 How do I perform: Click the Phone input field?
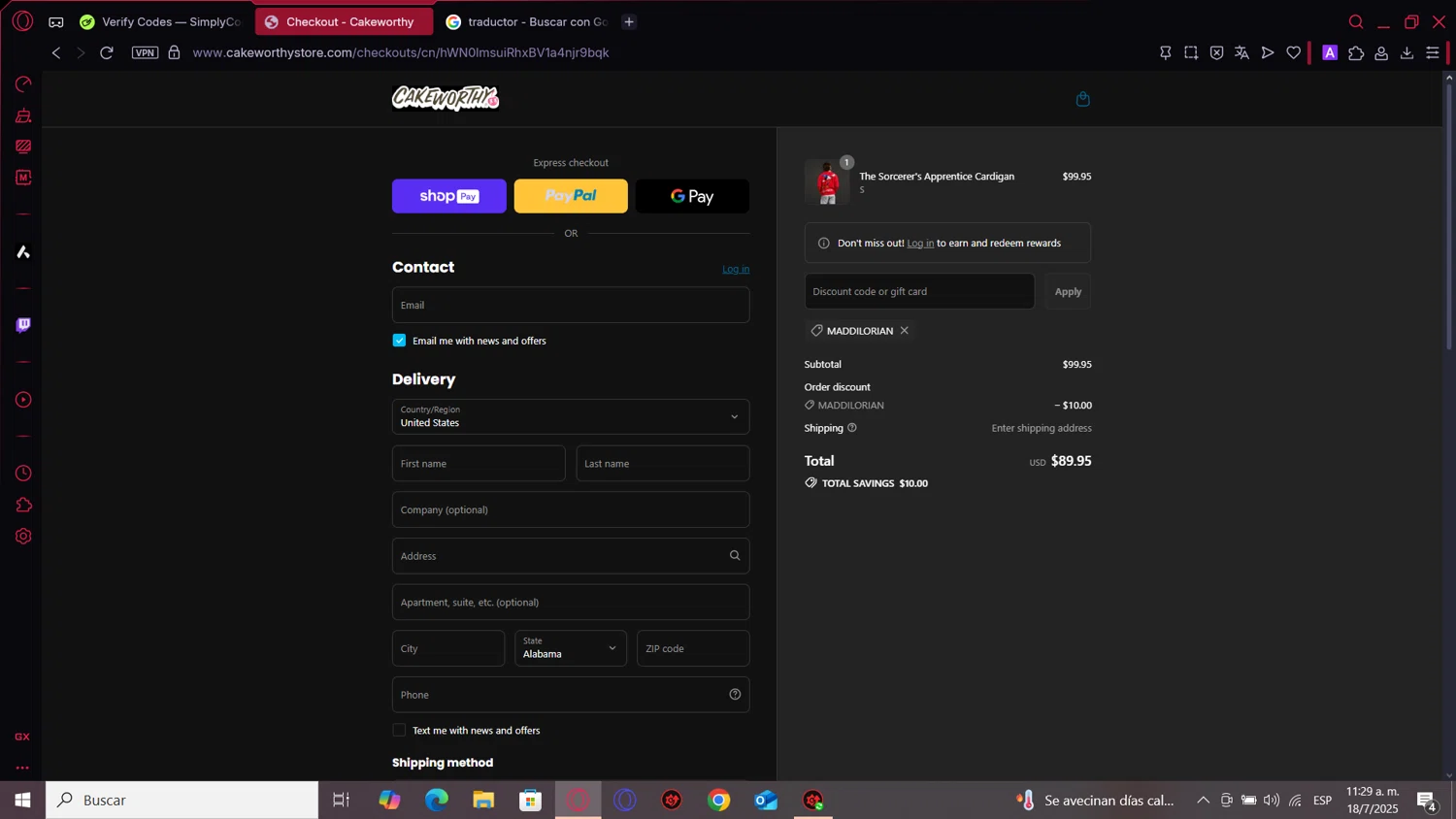click(571, 695)
